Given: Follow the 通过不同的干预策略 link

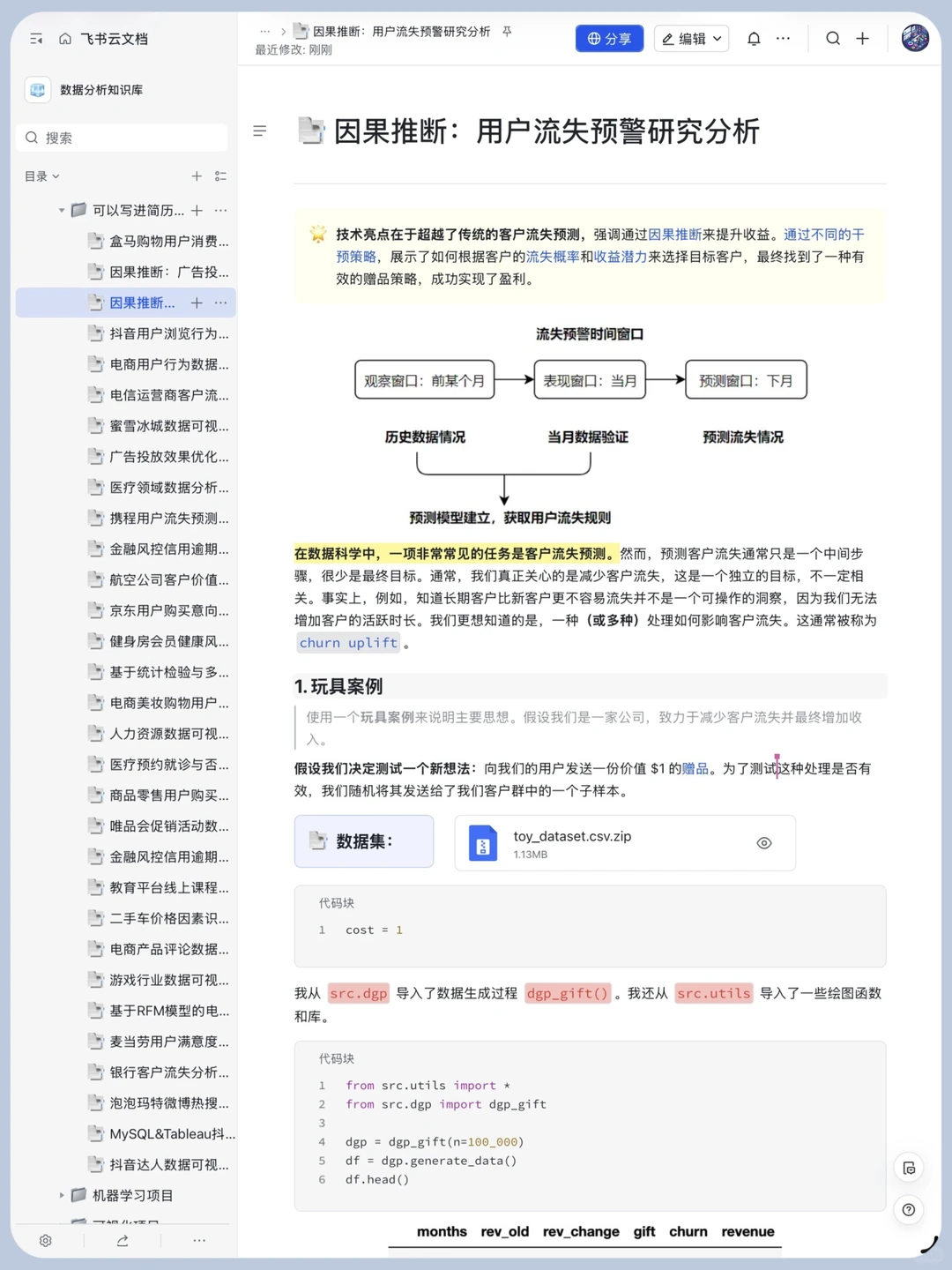Looking at the screenshot, I should [824, 235].
